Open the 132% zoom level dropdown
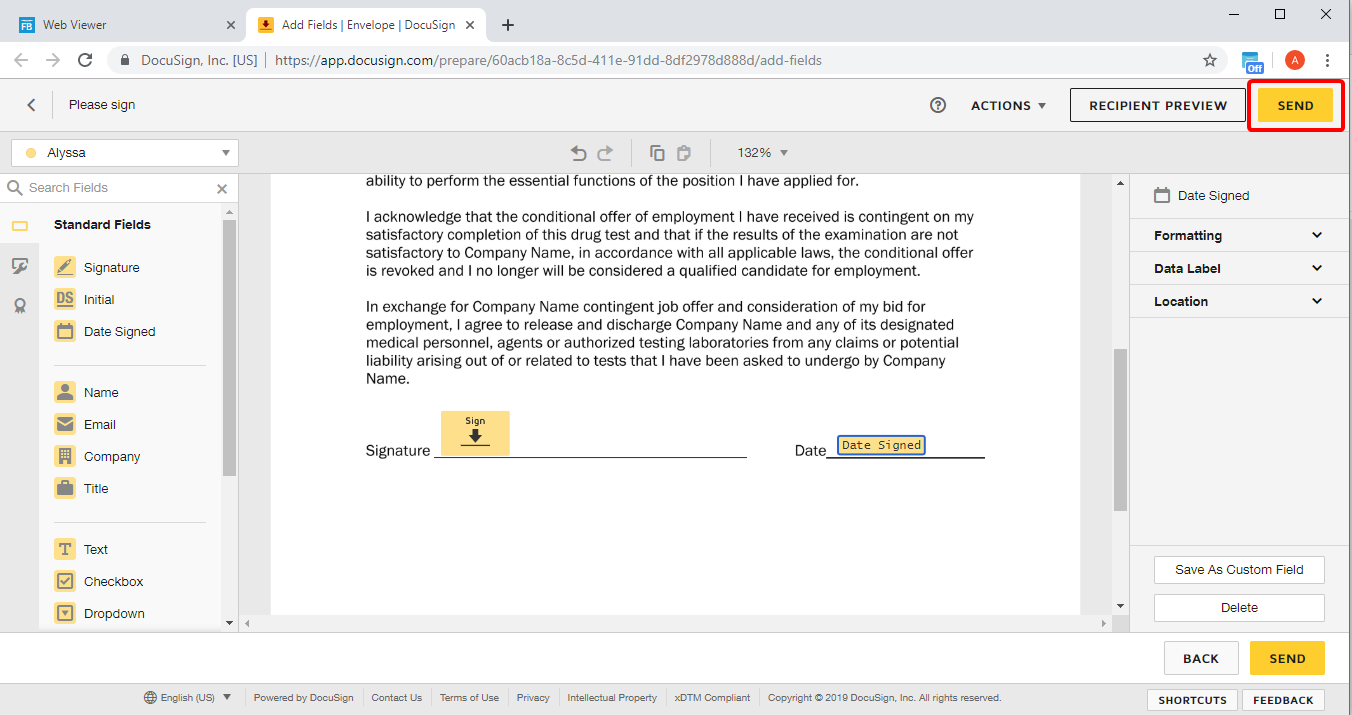 (x=762, y=153)
